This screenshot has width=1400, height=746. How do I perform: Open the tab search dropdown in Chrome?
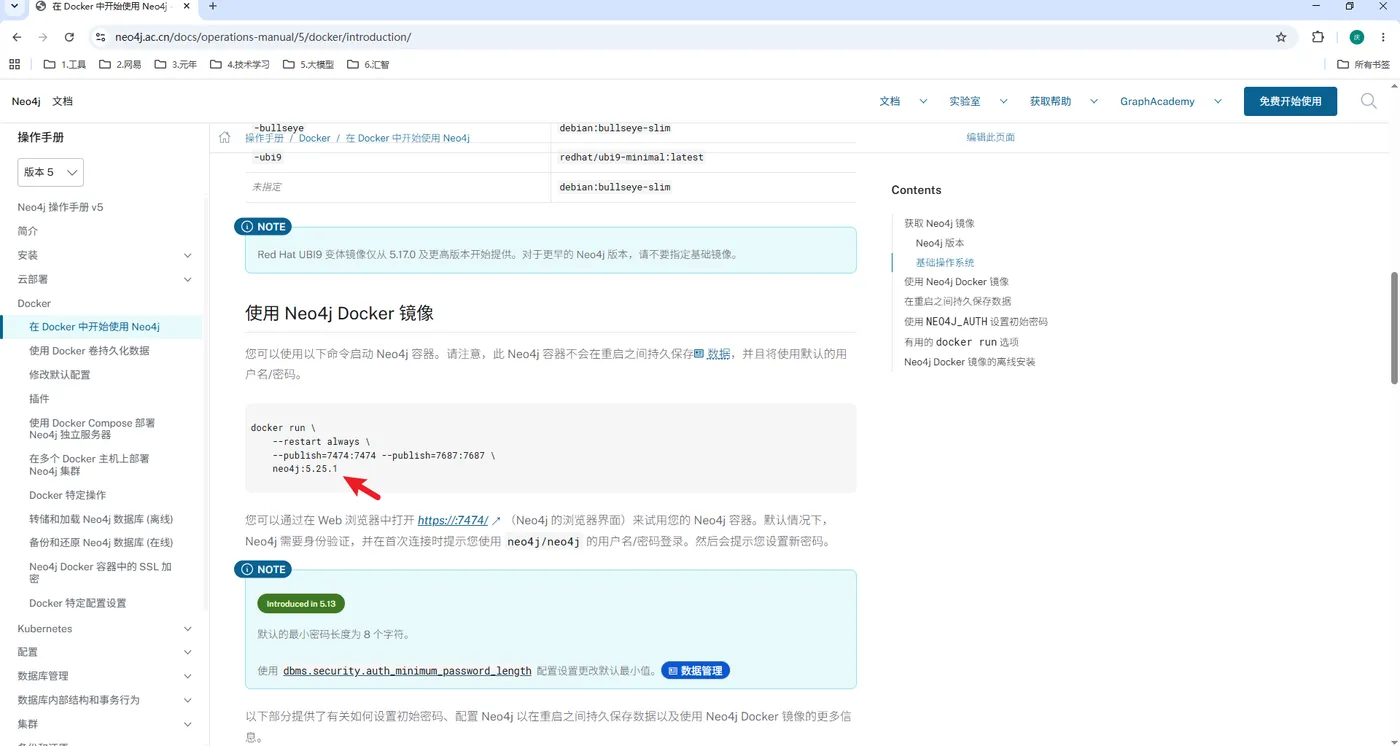pos(14,6)
